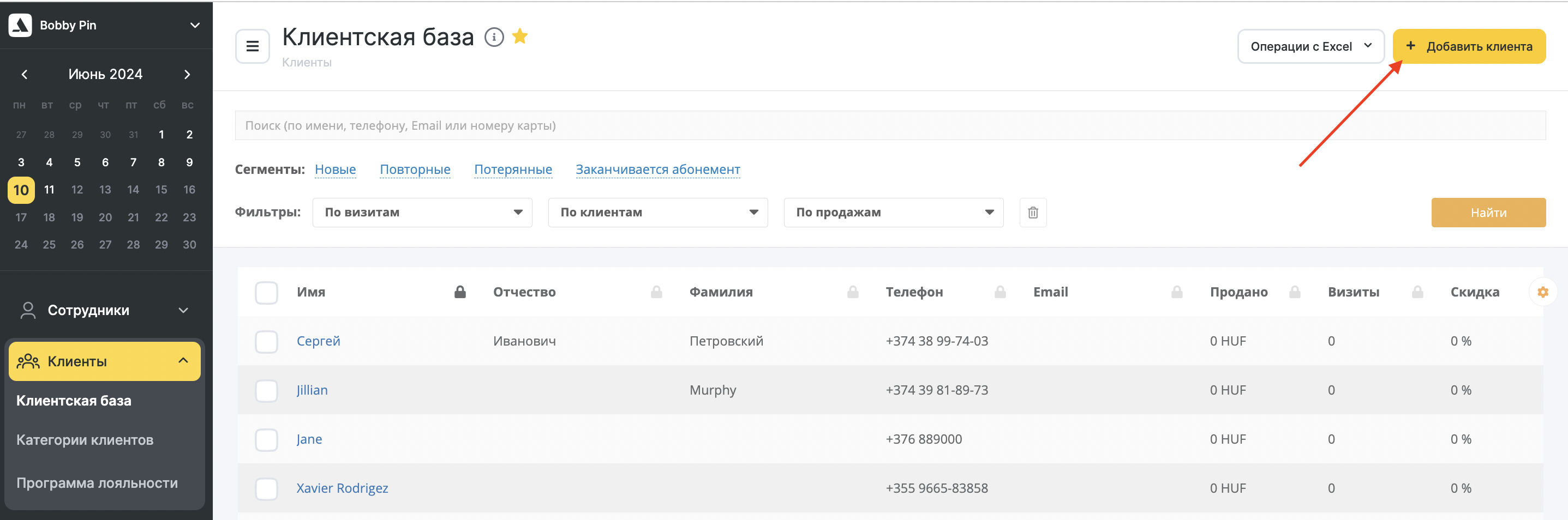The width and height of the screenshot is (1568, 520).
Task: Open client Jane profile link
Action: 309,439
